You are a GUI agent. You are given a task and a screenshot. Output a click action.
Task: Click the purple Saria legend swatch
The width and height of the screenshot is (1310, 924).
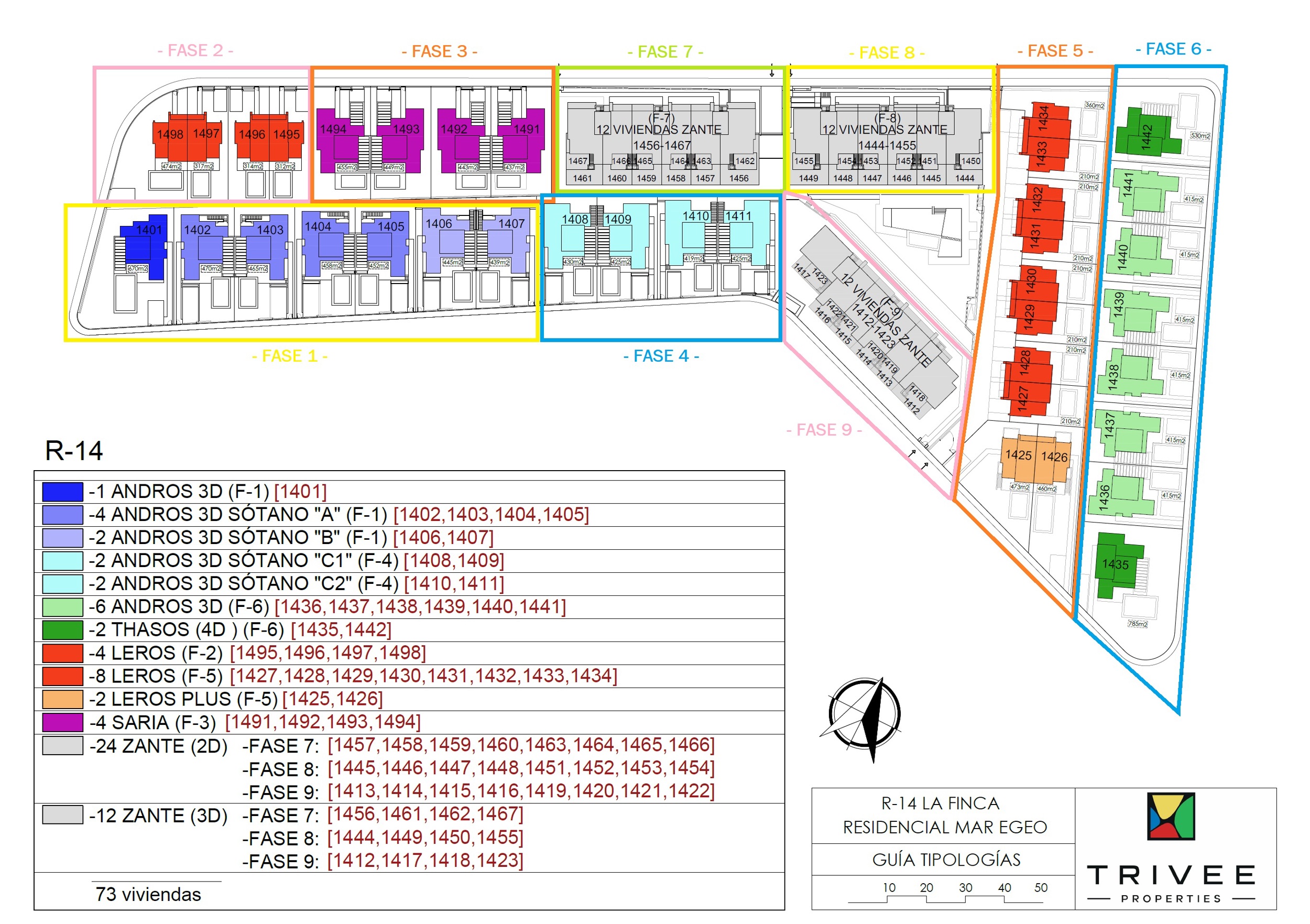(x=63, y=723)
